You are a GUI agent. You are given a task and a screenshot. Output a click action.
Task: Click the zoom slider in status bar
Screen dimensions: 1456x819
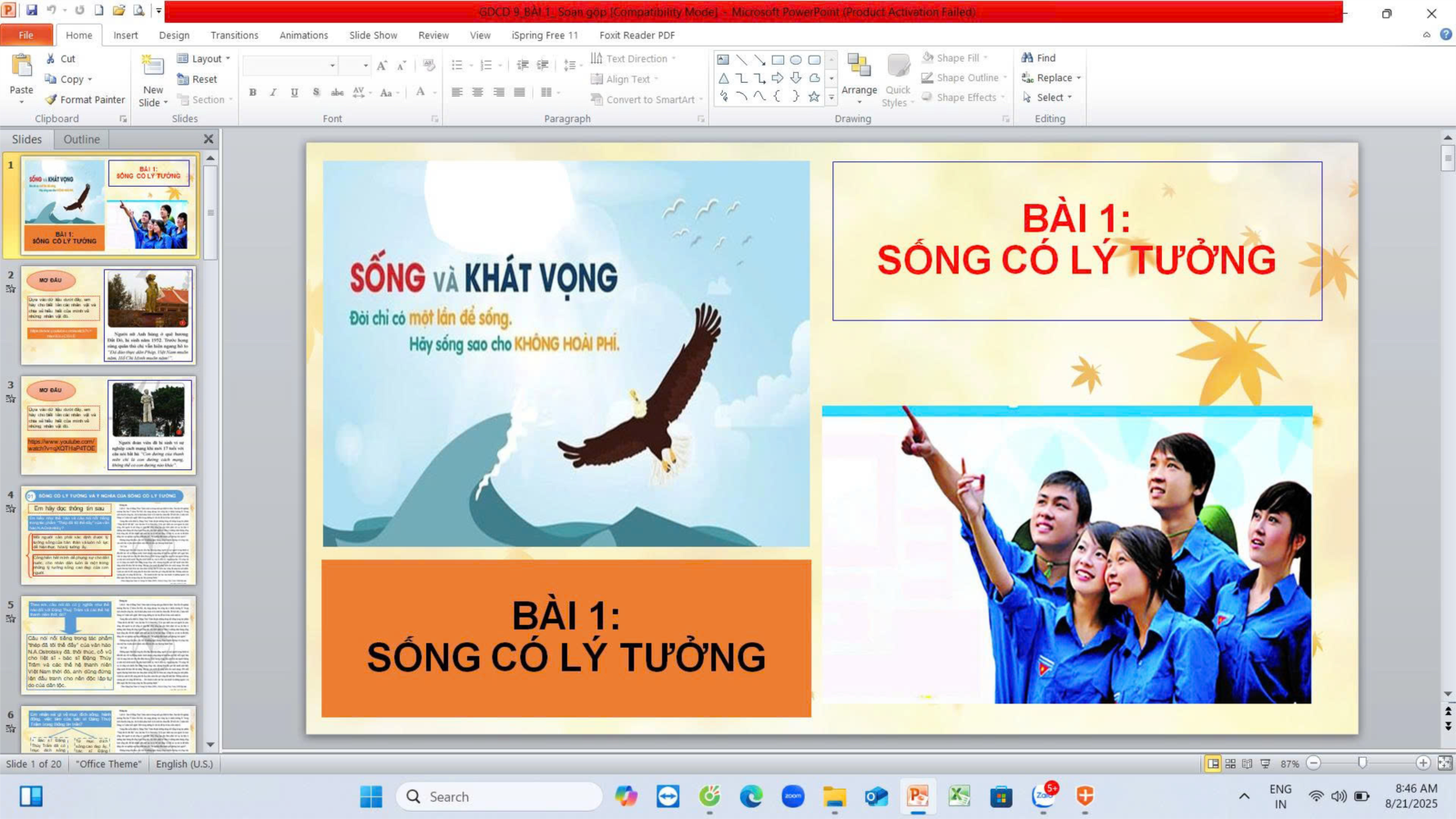click(1362, 763)
